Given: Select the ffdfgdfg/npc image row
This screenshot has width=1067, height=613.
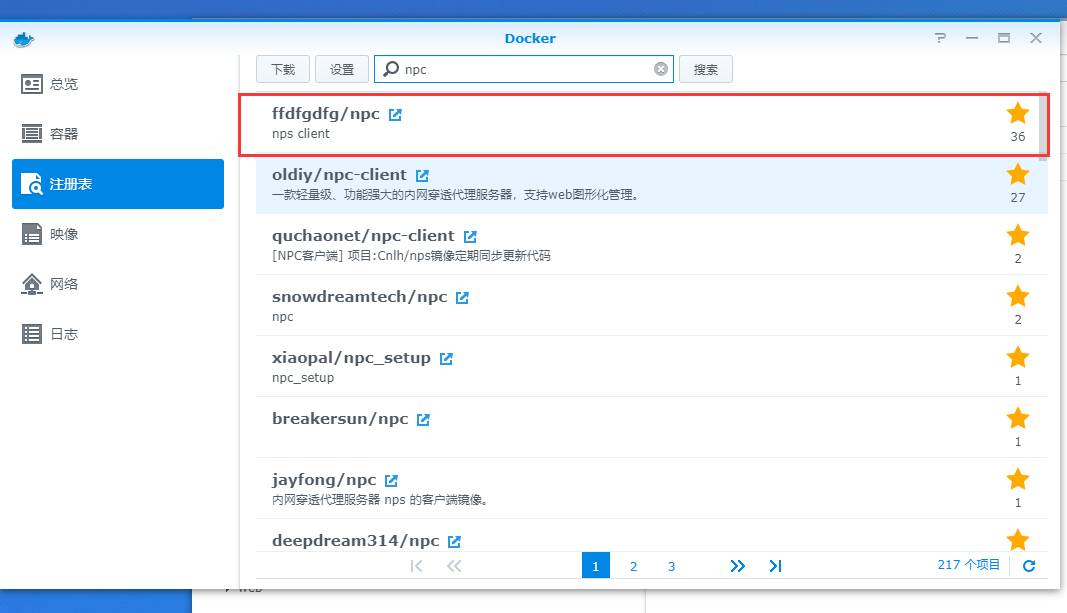Looking at the screenshot, I should [651, 123].
